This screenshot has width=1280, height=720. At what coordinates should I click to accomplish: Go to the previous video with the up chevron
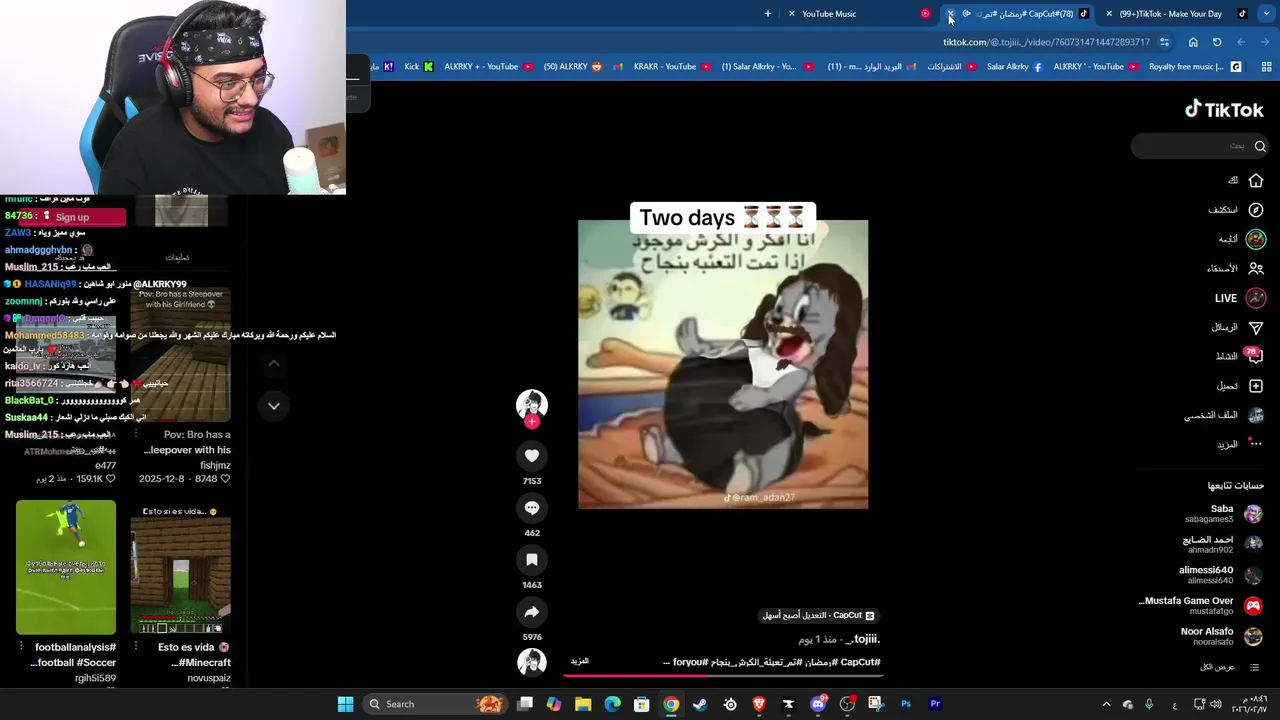273,363
